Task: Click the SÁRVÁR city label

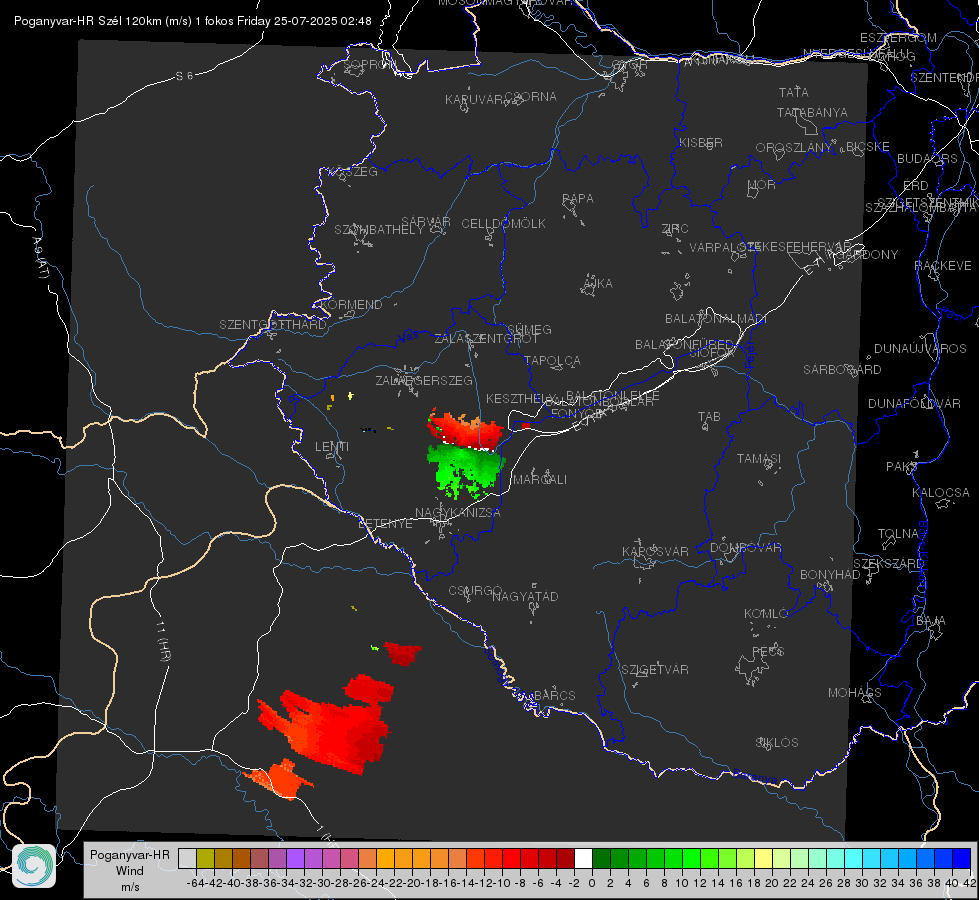Action: pyautogui.click(x=426, y=222)
